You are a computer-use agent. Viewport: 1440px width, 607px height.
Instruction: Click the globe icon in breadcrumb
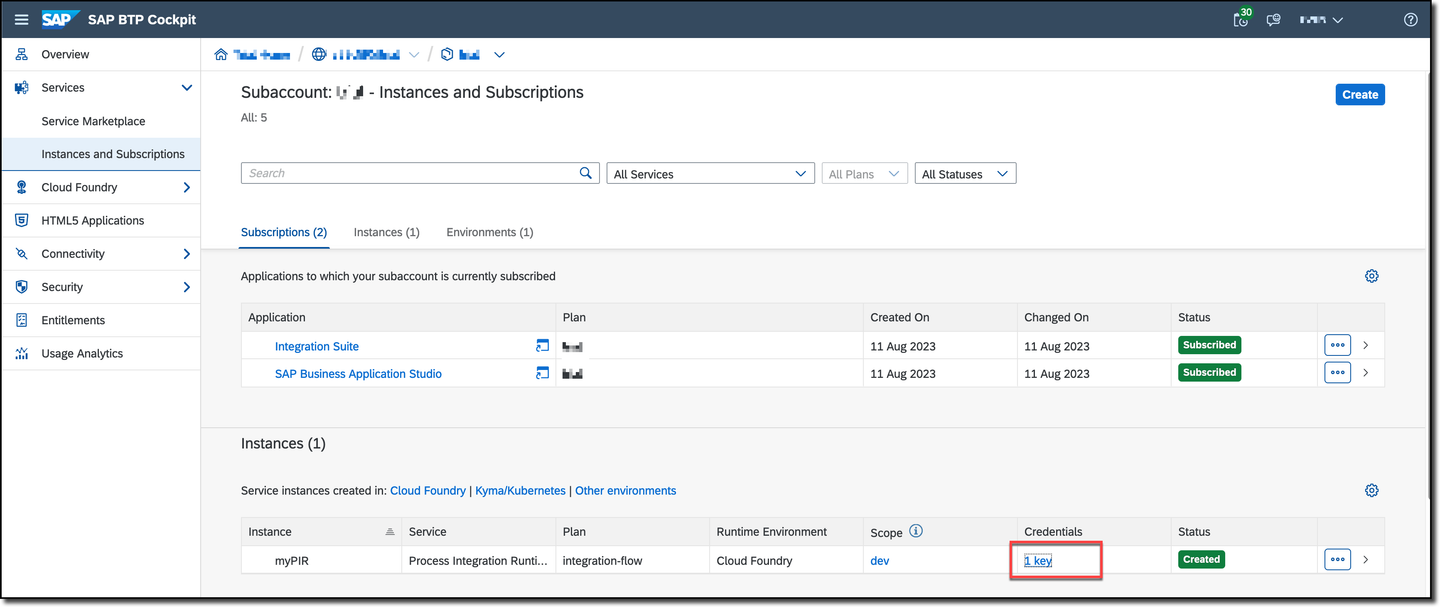[319, 54]
